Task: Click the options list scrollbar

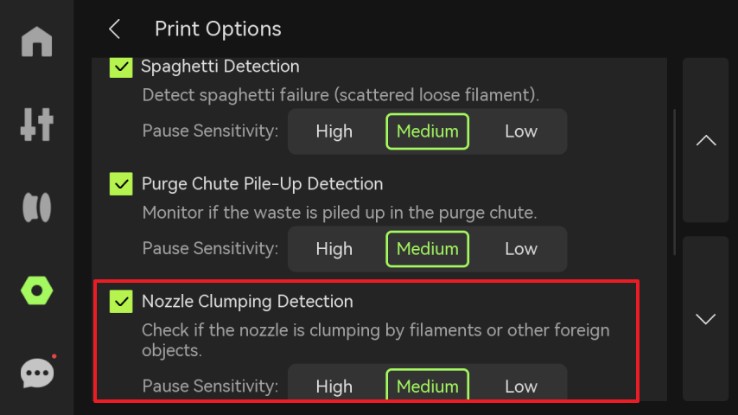Action: 676,180
